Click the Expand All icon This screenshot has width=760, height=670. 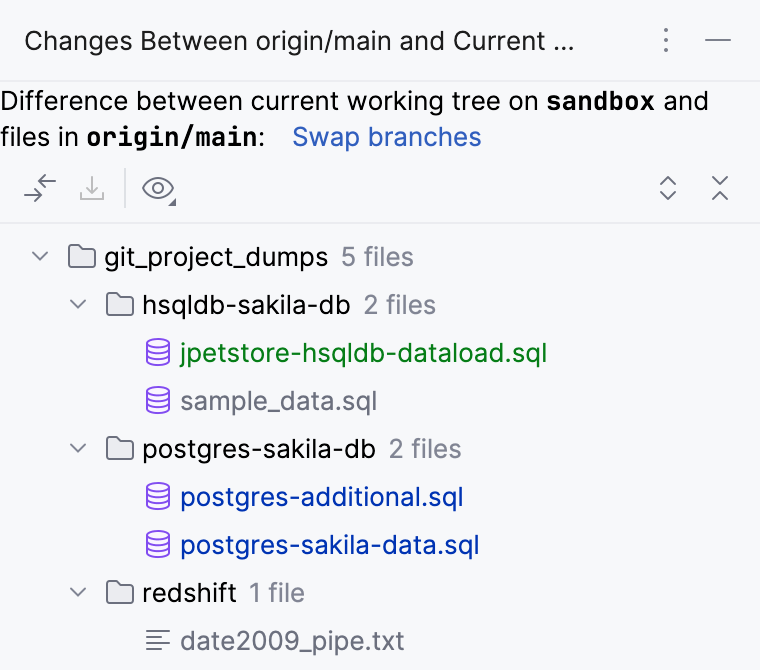[668, 188]
